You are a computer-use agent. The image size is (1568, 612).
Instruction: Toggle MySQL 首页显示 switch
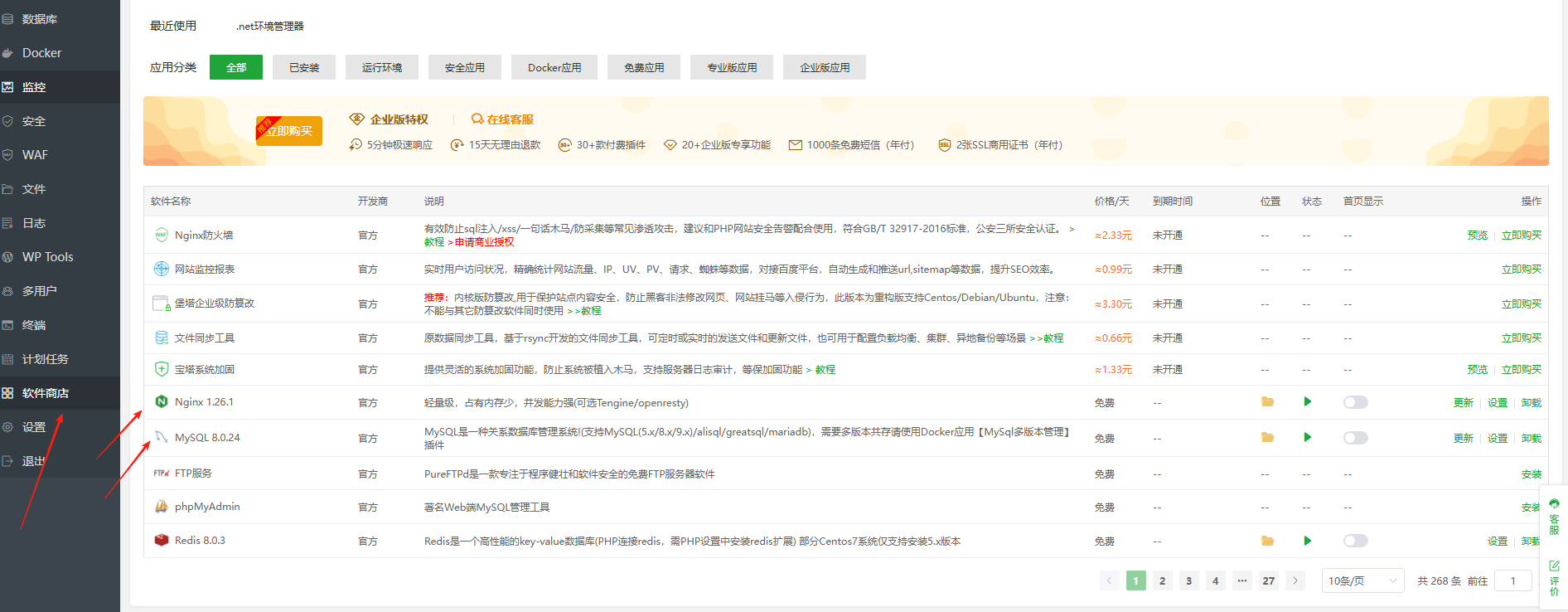coord(1356,438)
